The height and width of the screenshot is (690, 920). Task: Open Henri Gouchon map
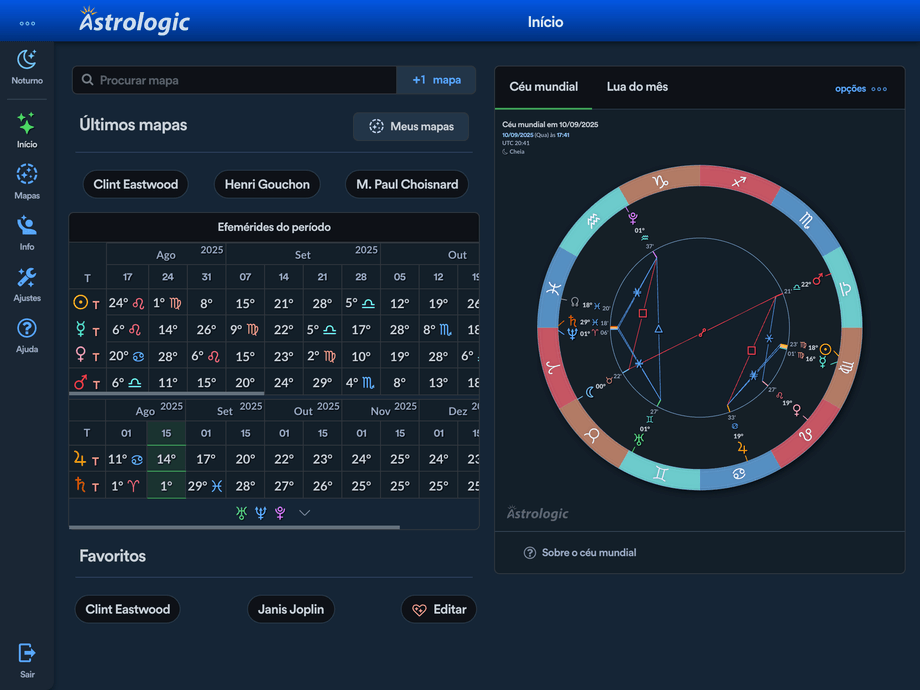tap(267, 184)
